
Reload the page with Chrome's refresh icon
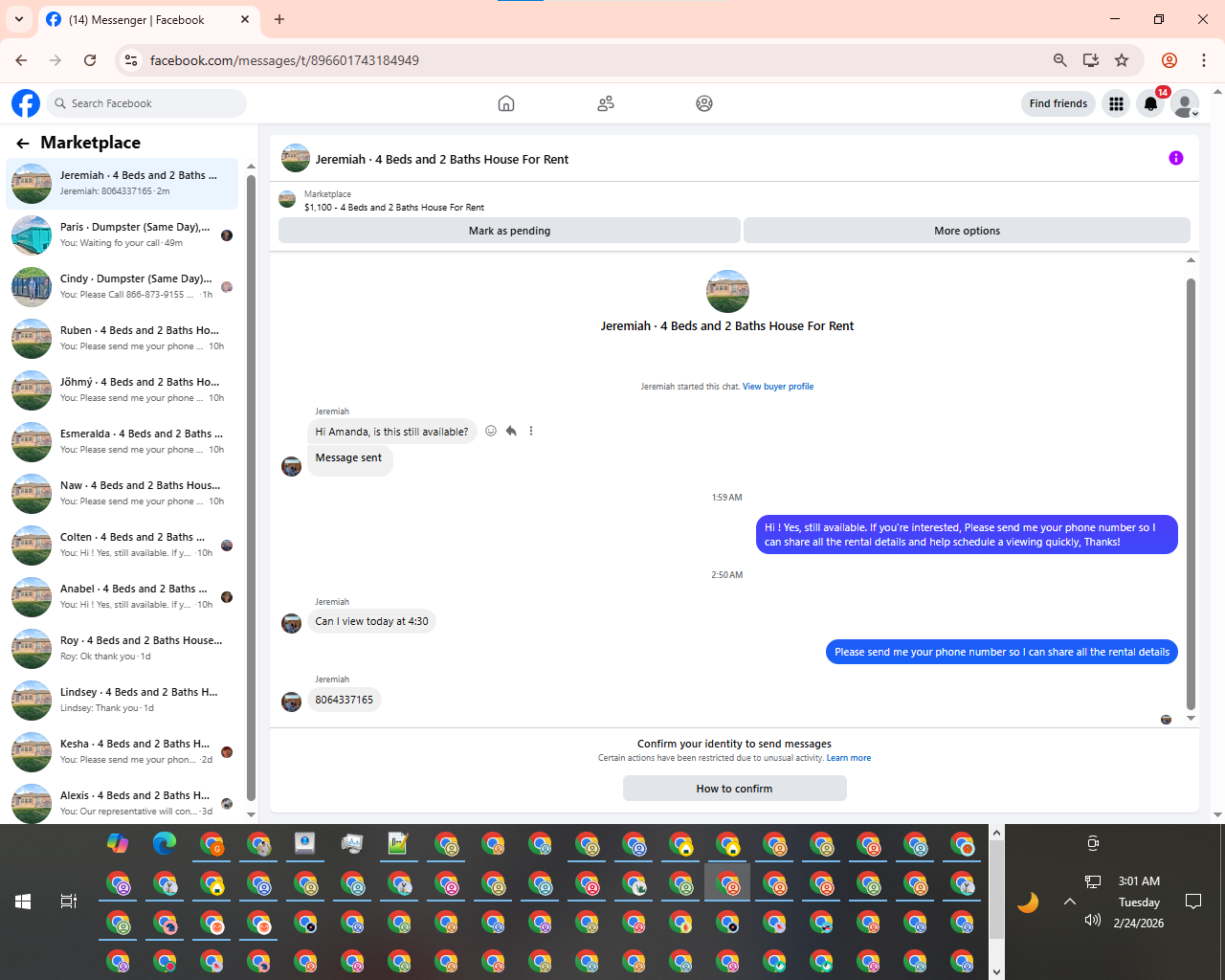[90, 60]
